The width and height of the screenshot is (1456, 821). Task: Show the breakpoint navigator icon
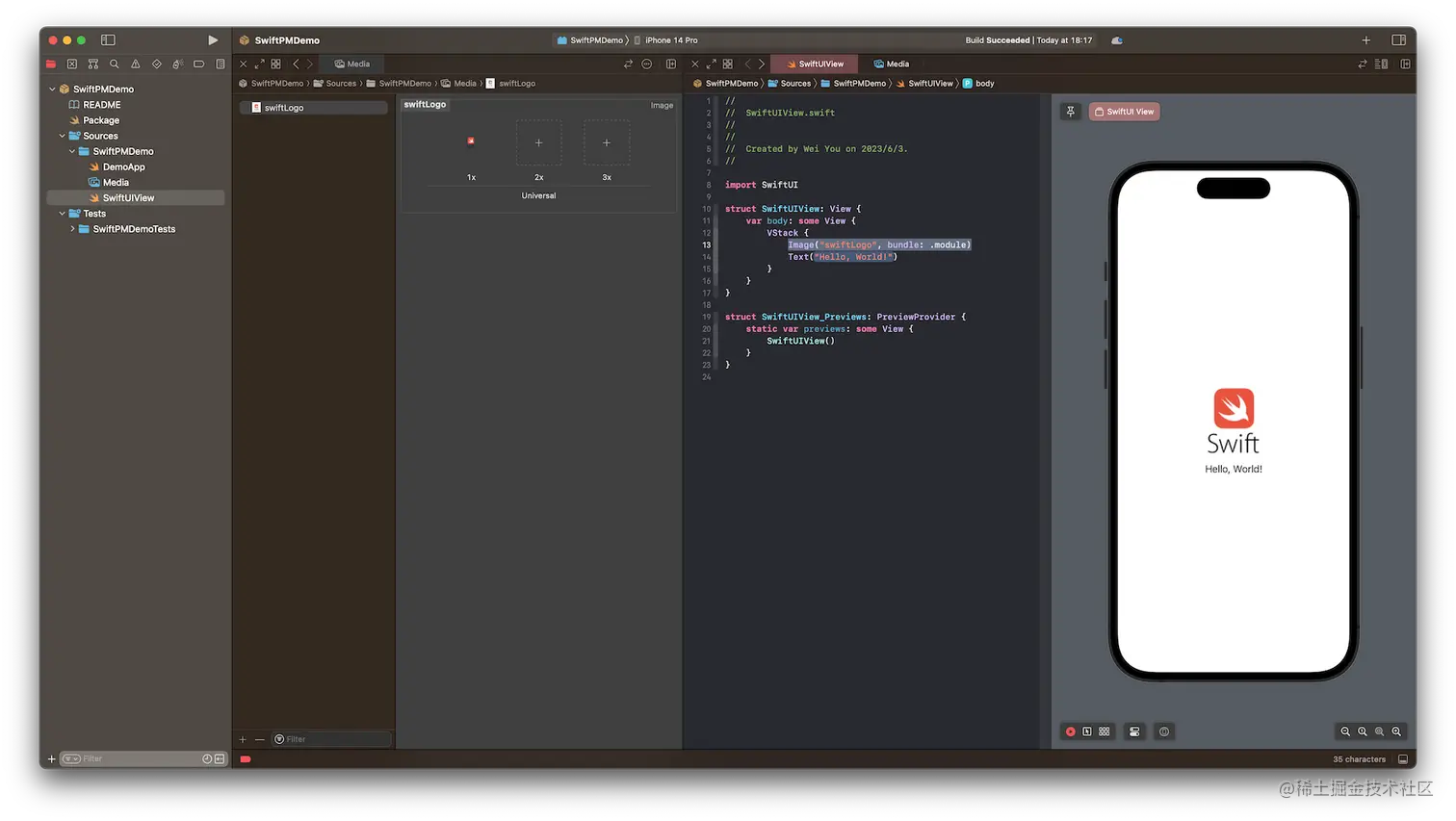tap(199, 64)
